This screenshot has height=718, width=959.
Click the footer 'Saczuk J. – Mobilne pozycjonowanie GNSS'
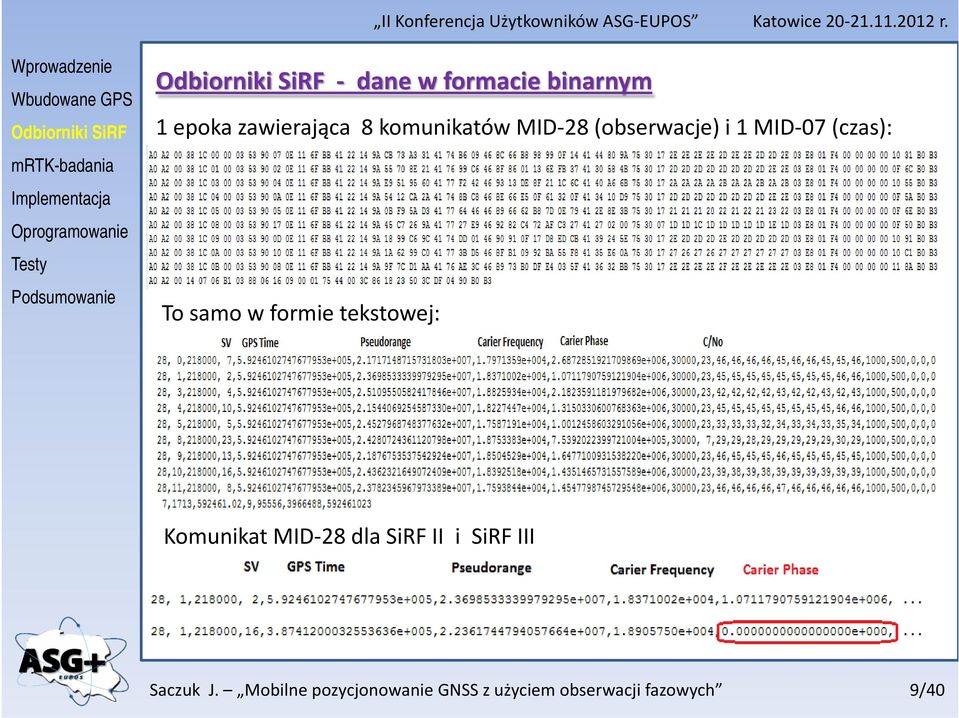[435, 690]
